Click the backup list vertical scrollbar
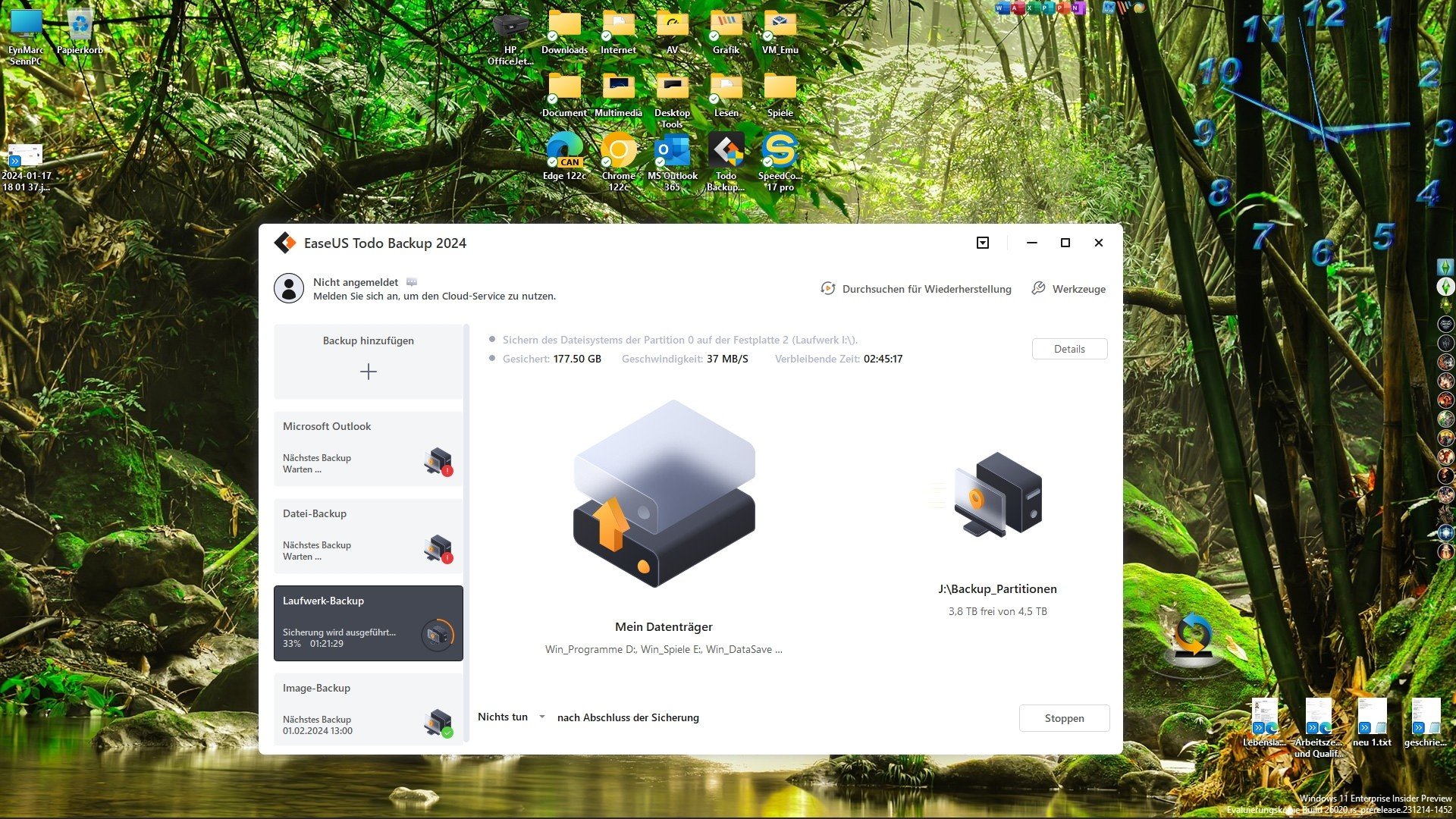 pyautogui.click(x=467, y=533)
